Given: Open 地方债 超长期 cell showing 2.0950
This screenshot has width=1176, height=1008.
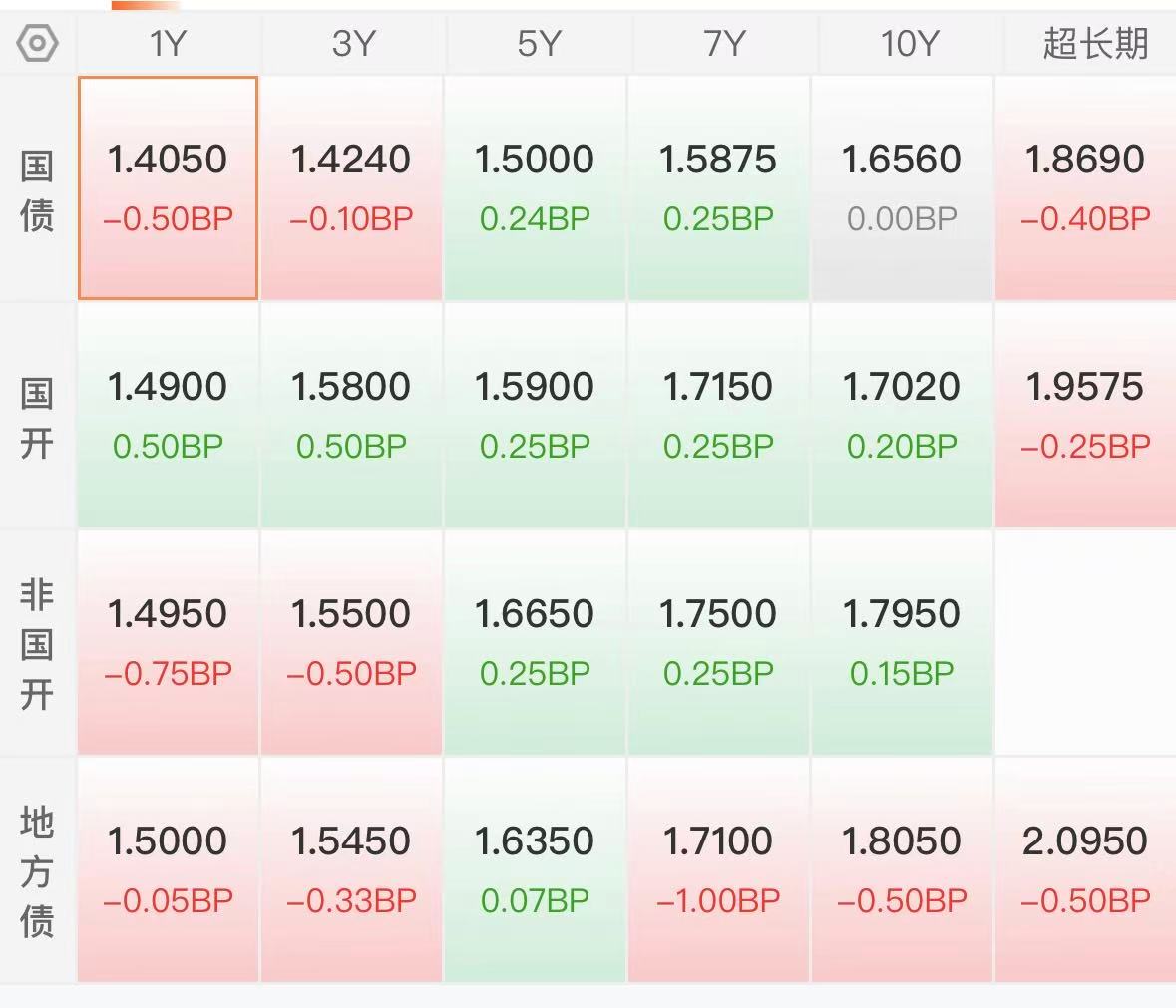Looking at the screenshot, I should point(1085,869).
